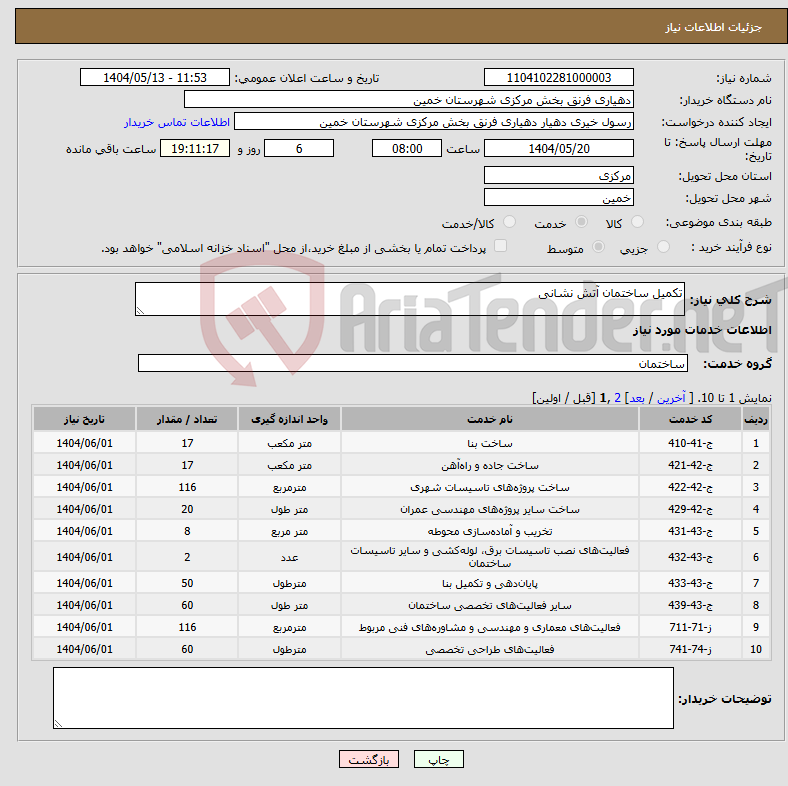The height and width of the screenshot is (786, 788).
Task: Click the بازگشت back button
Action: [369, 759]
